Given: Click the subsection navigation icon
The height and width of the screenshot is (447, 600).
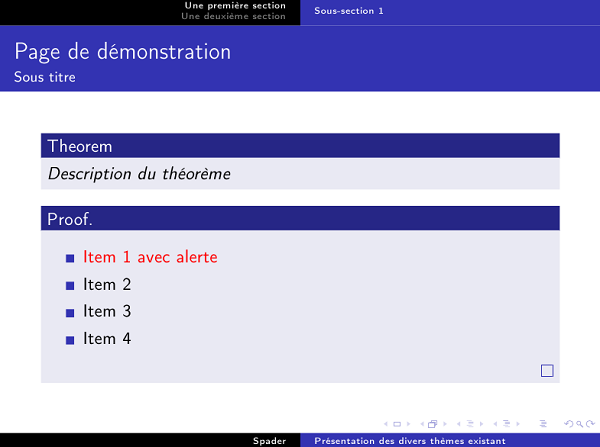Looking at the screenshot, I should click(470, 424).
